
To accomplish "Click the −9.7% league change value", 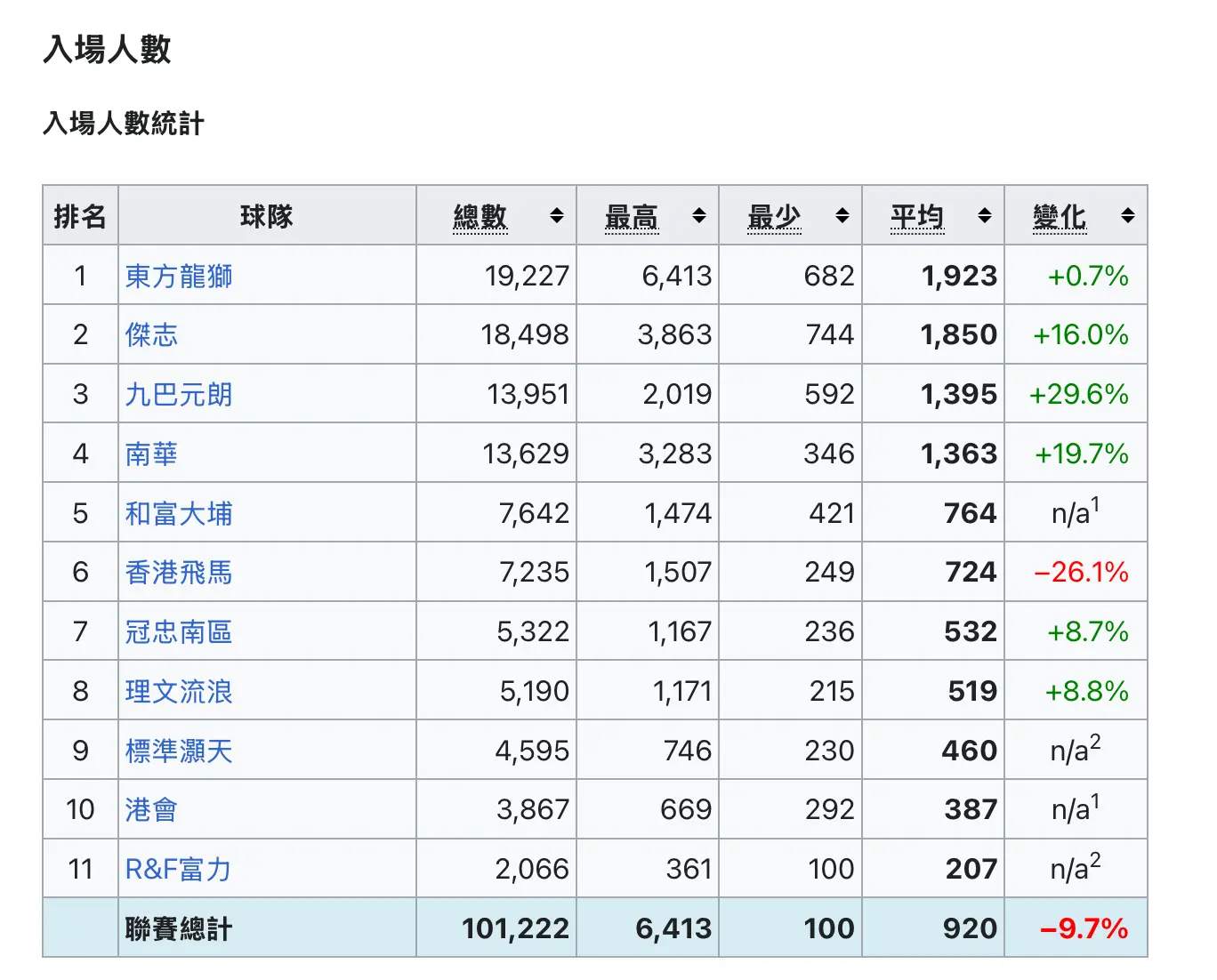I will [x=1084, y=928].
